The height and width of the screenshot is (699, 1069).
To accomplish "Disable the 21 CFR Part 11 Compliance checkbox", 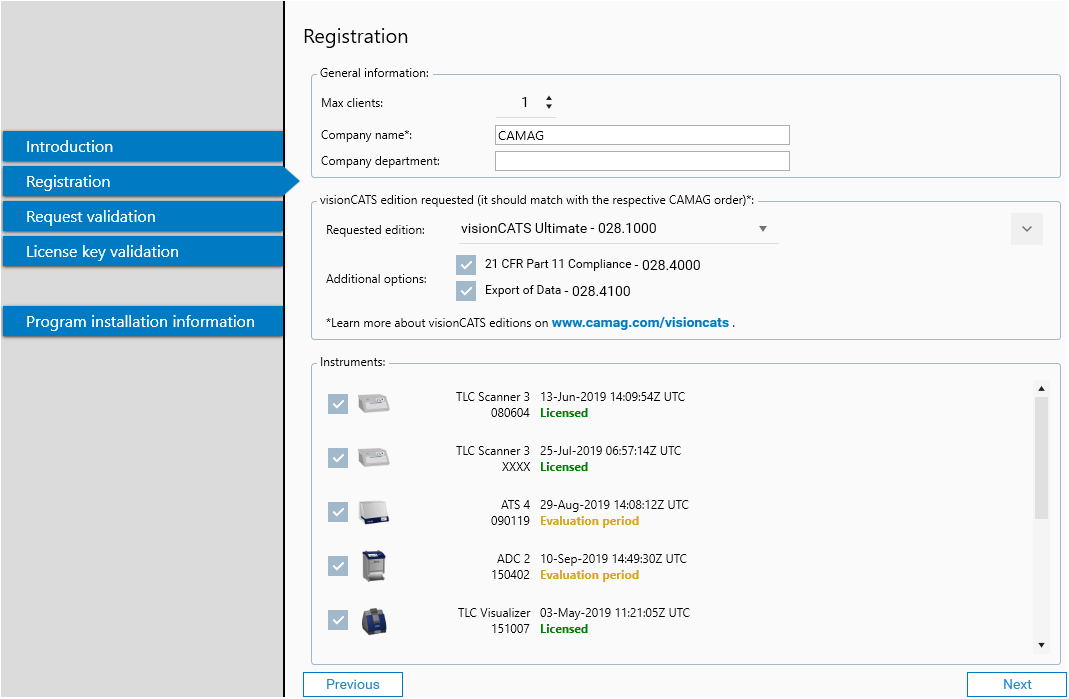I will [x=465, y=265].
